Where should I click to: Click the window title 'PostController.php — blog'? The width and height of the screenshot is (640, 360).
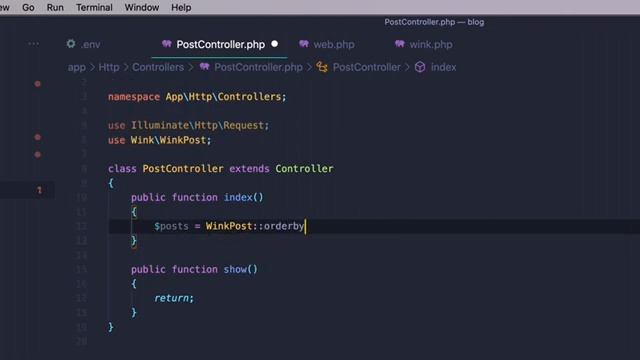[x=434, y=22]
